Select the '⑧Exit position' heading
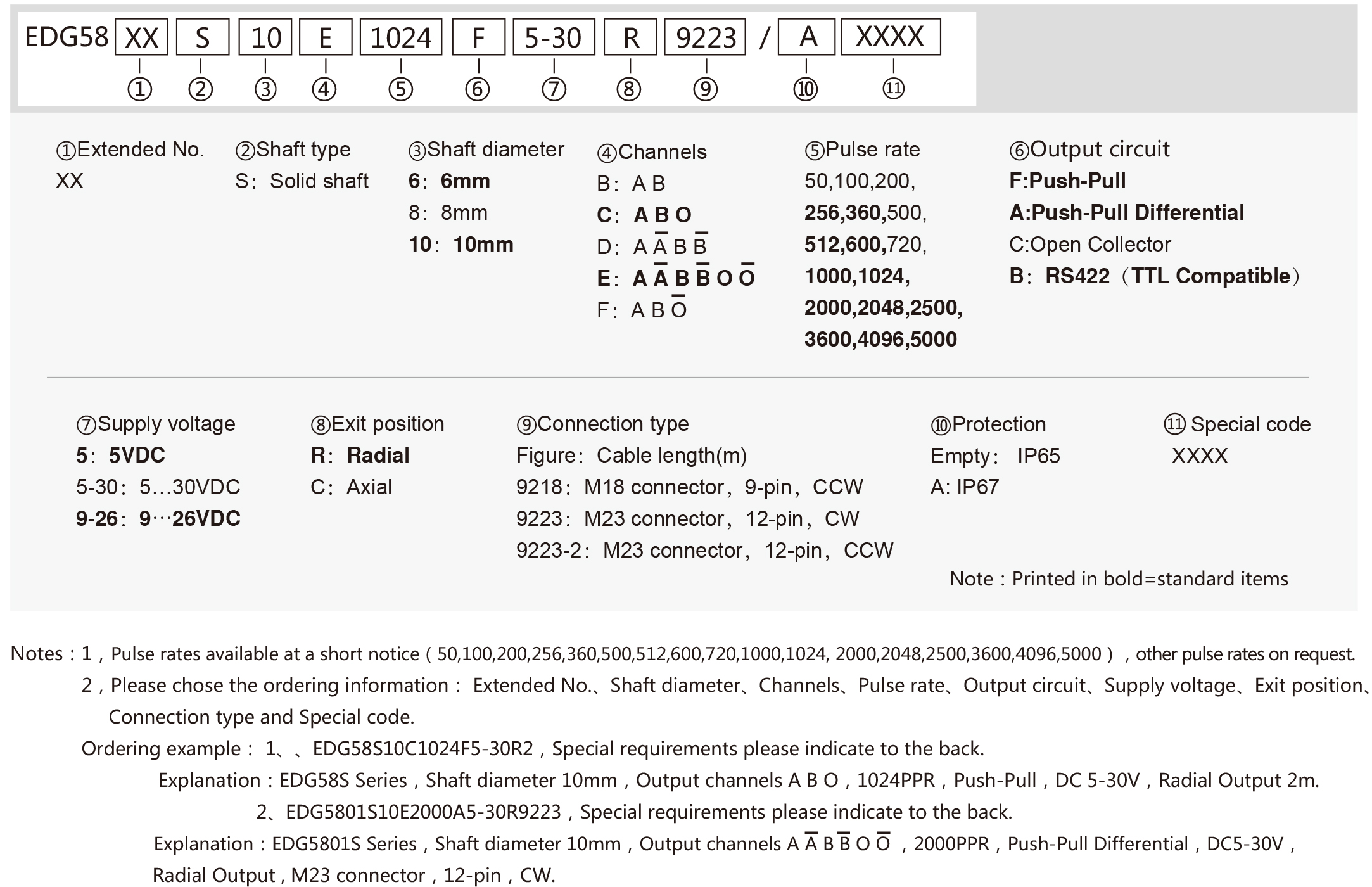This screenshot has width=1372, height=887. 378,424
